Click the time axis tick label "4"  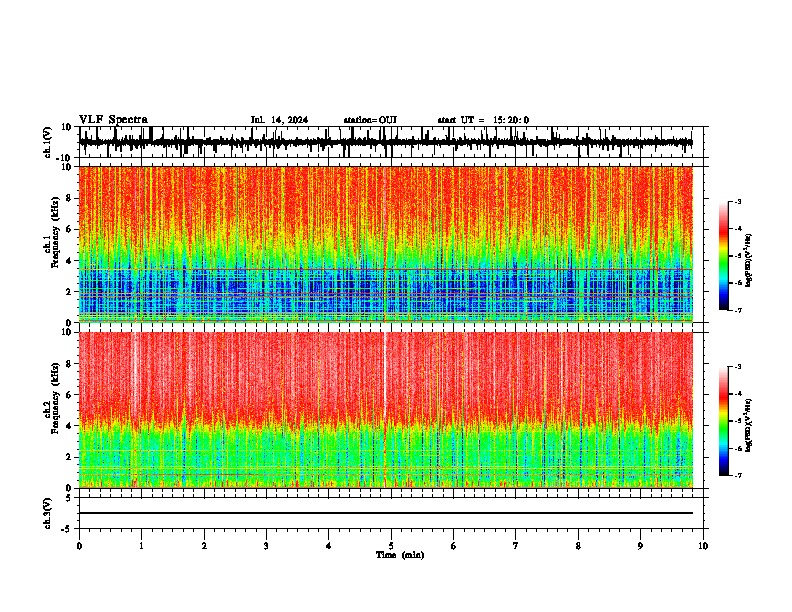(329, 546)
